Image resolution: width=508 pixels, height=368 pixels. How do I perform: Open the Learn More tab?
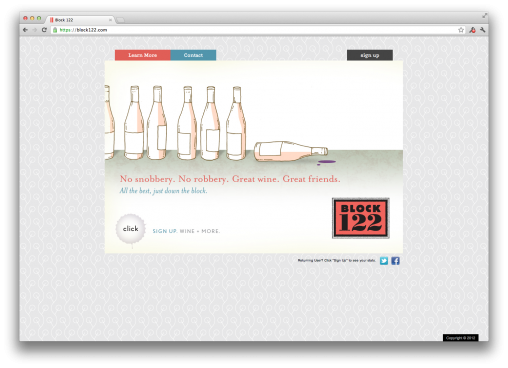[x=143, y=55]
